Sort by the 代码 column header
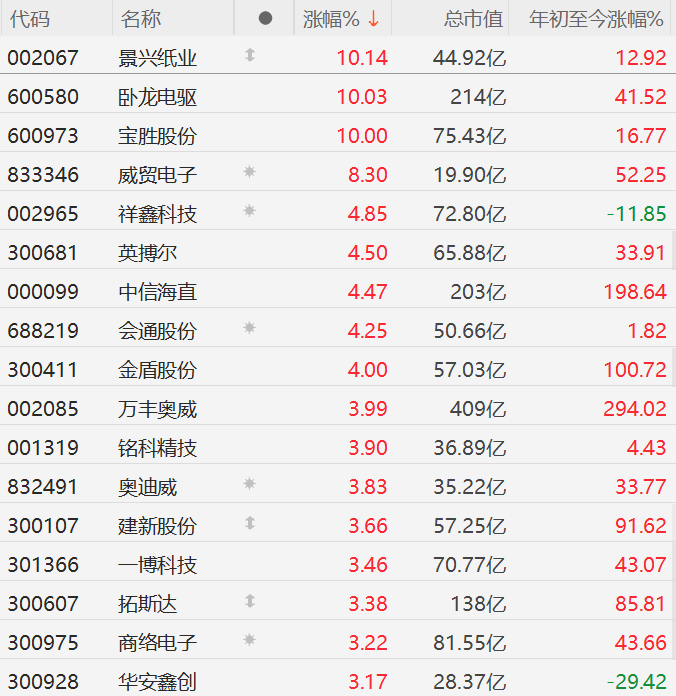 click(x=30, y=19)
